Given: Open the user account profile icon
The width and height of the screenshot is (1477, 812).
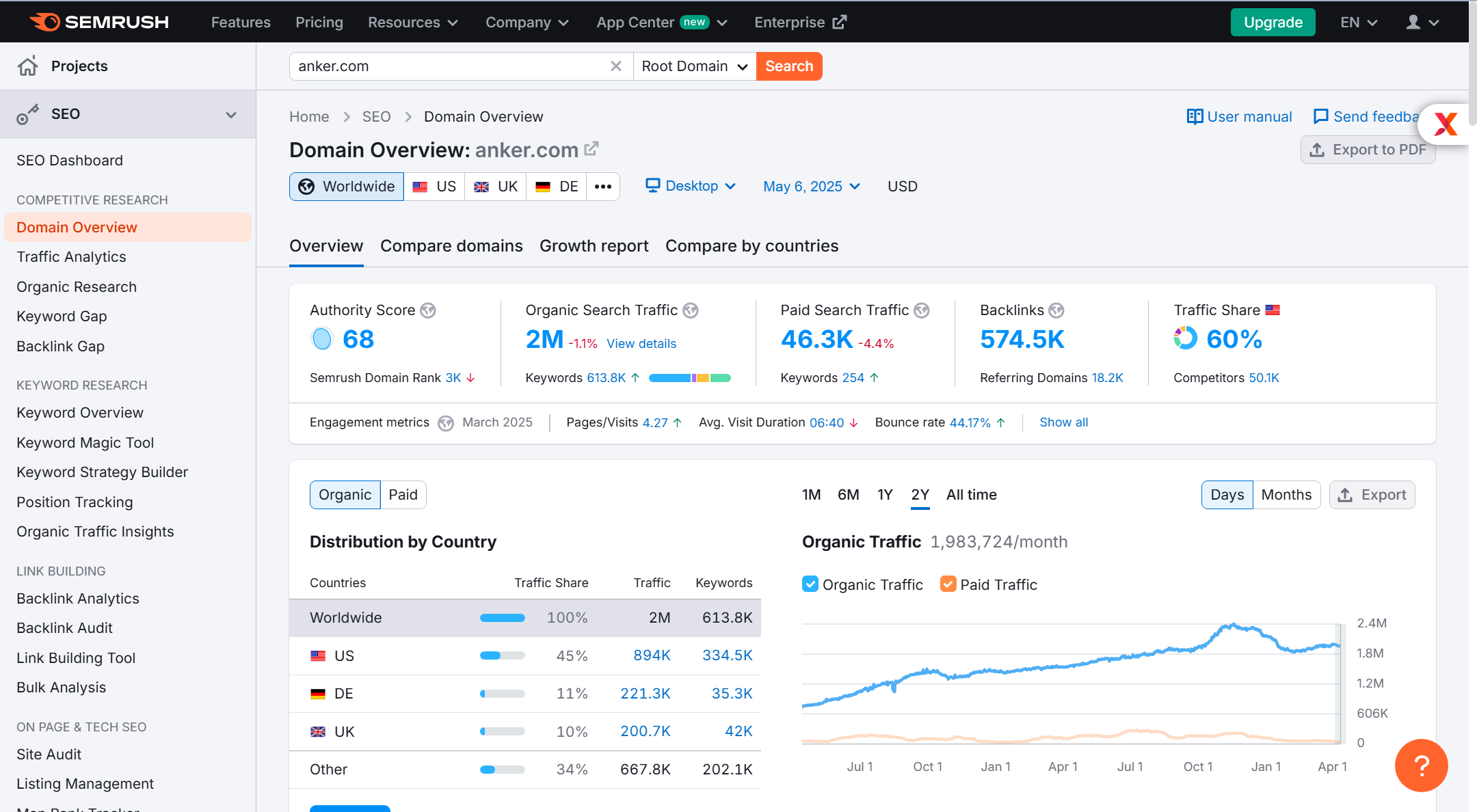Looking at the screenshot, I should (1413, 23).
